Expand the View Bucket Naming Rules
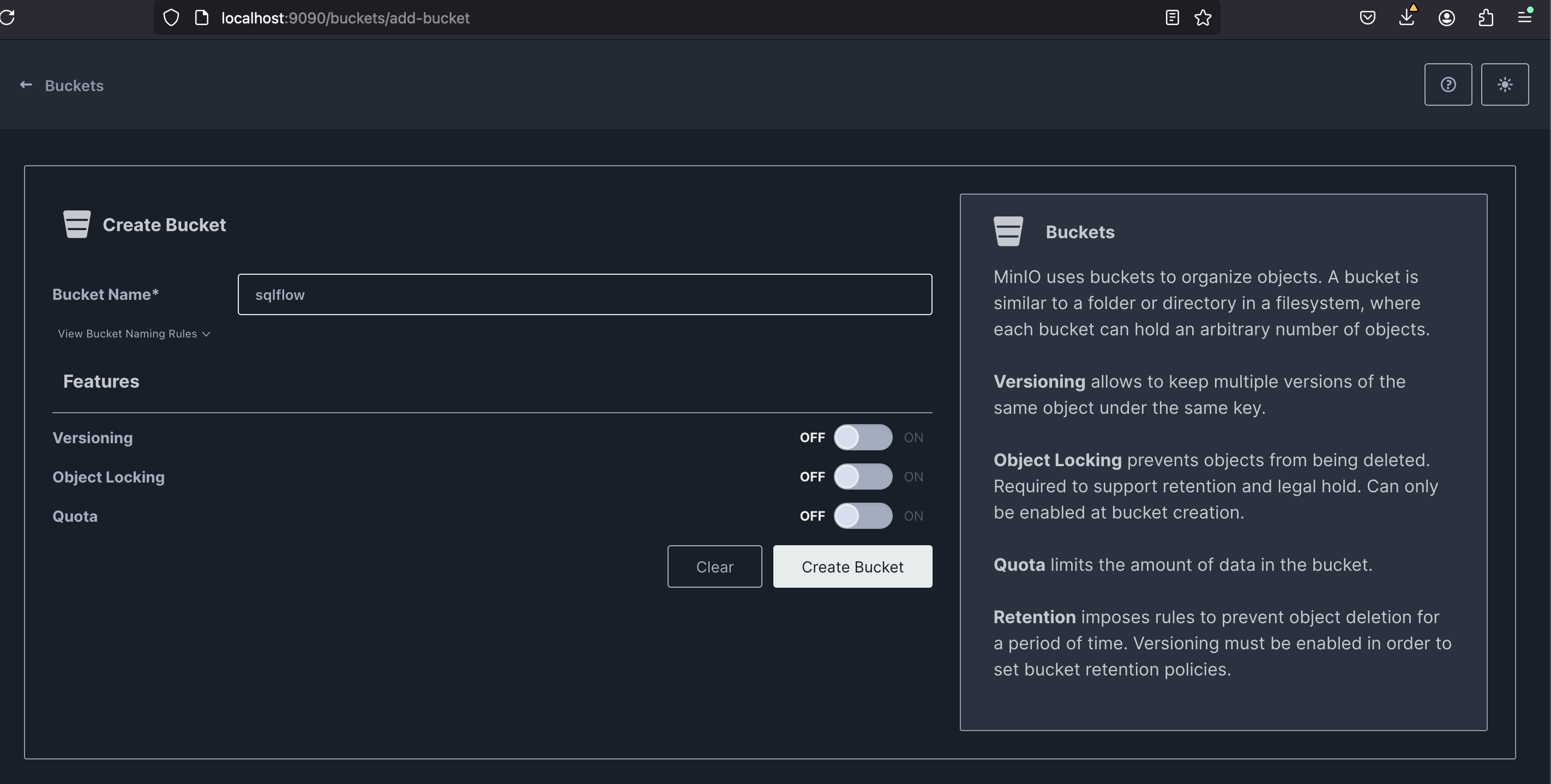Viewport: 1551px width, 784px height. pyautogui.click(x=134, y=333)
